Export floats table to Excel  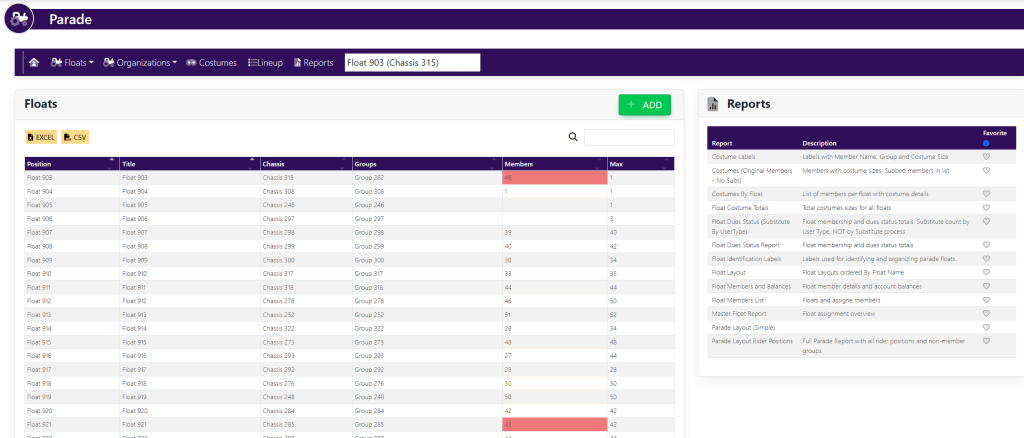(x=41, y=136)
